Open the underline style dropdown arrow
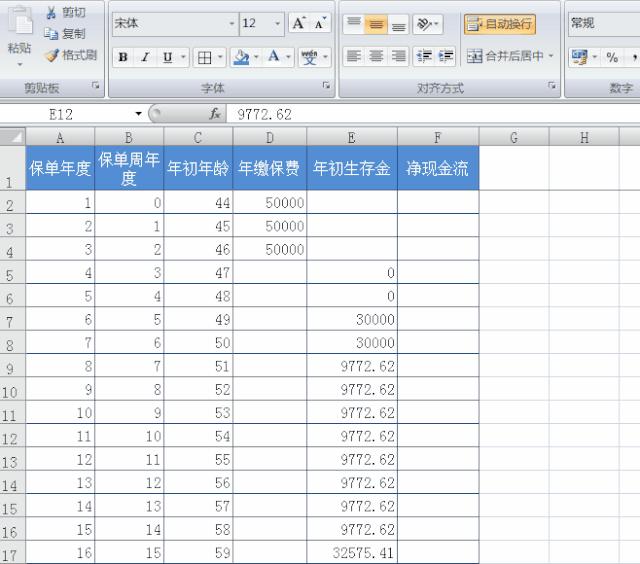 click(x=183, y=57)
